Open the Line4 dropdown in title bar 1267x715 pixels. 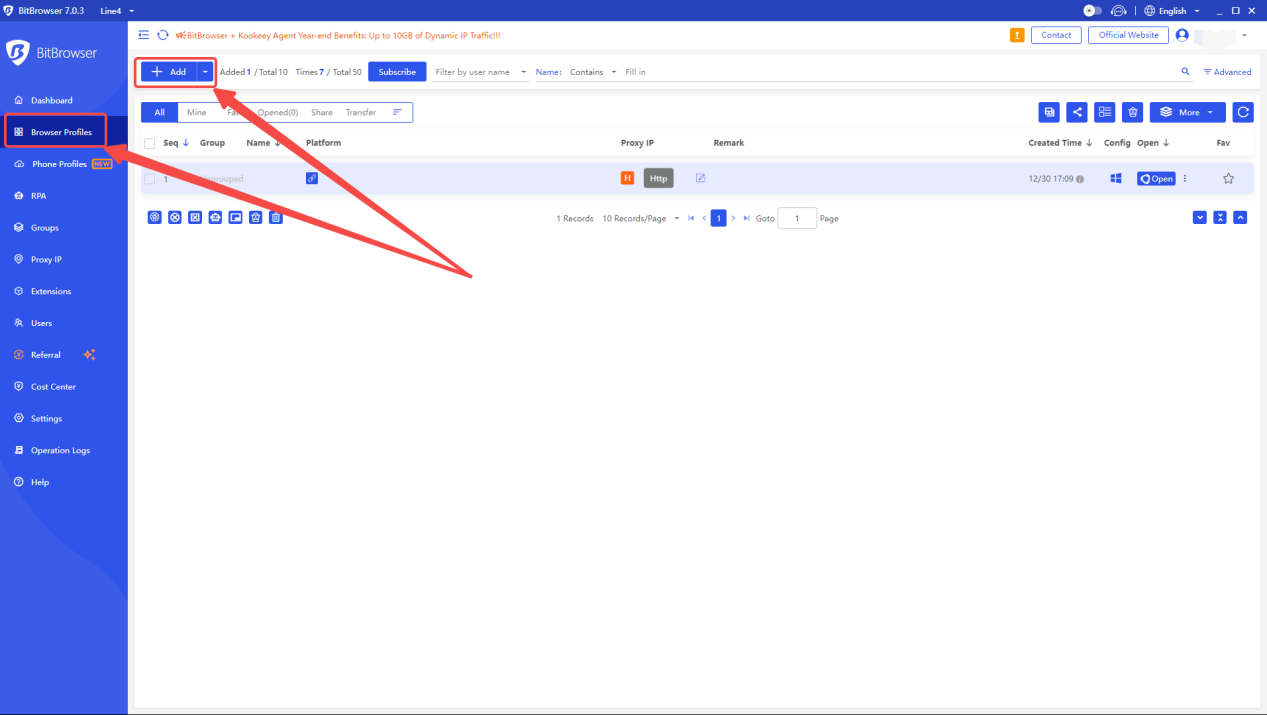click(117, 10)
